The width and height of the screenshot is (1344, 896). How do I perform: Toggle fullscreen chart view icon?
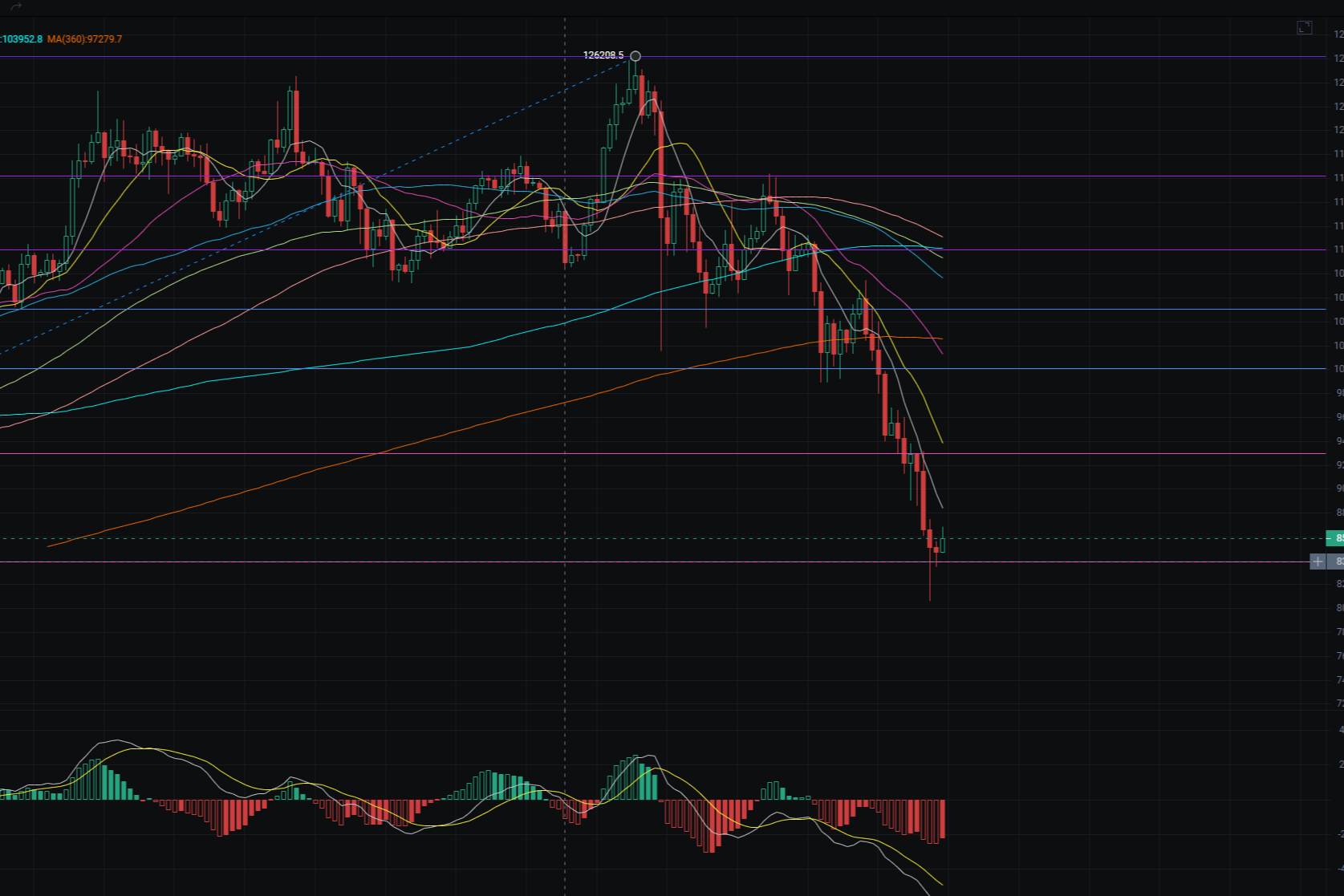pyautogui.click(x=1304, y=28)
